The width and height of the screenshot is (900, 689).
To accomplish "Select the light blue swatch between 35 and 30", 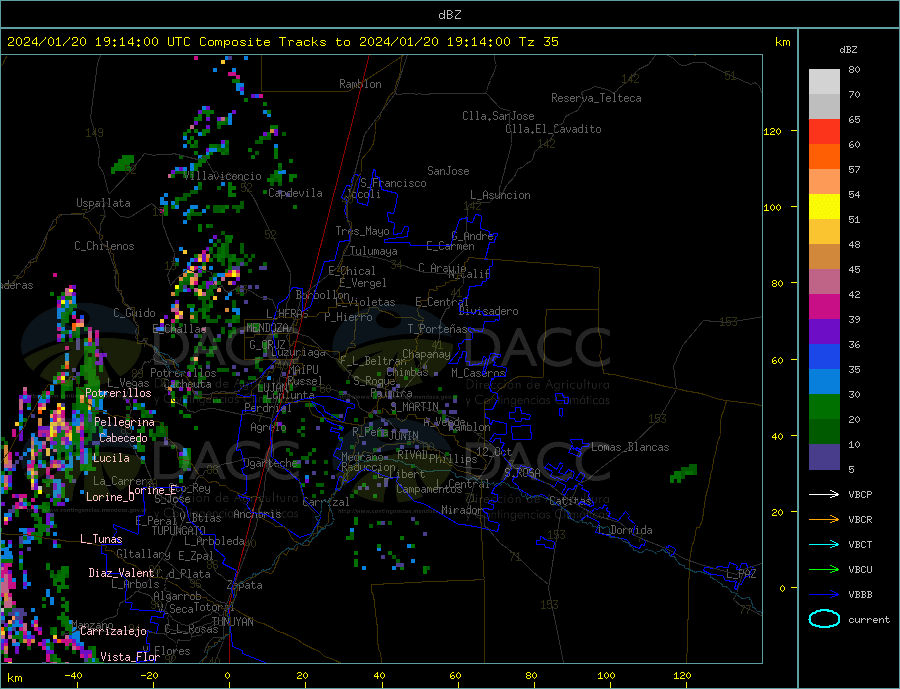I will pyautogui.click(x=824, y=382).
